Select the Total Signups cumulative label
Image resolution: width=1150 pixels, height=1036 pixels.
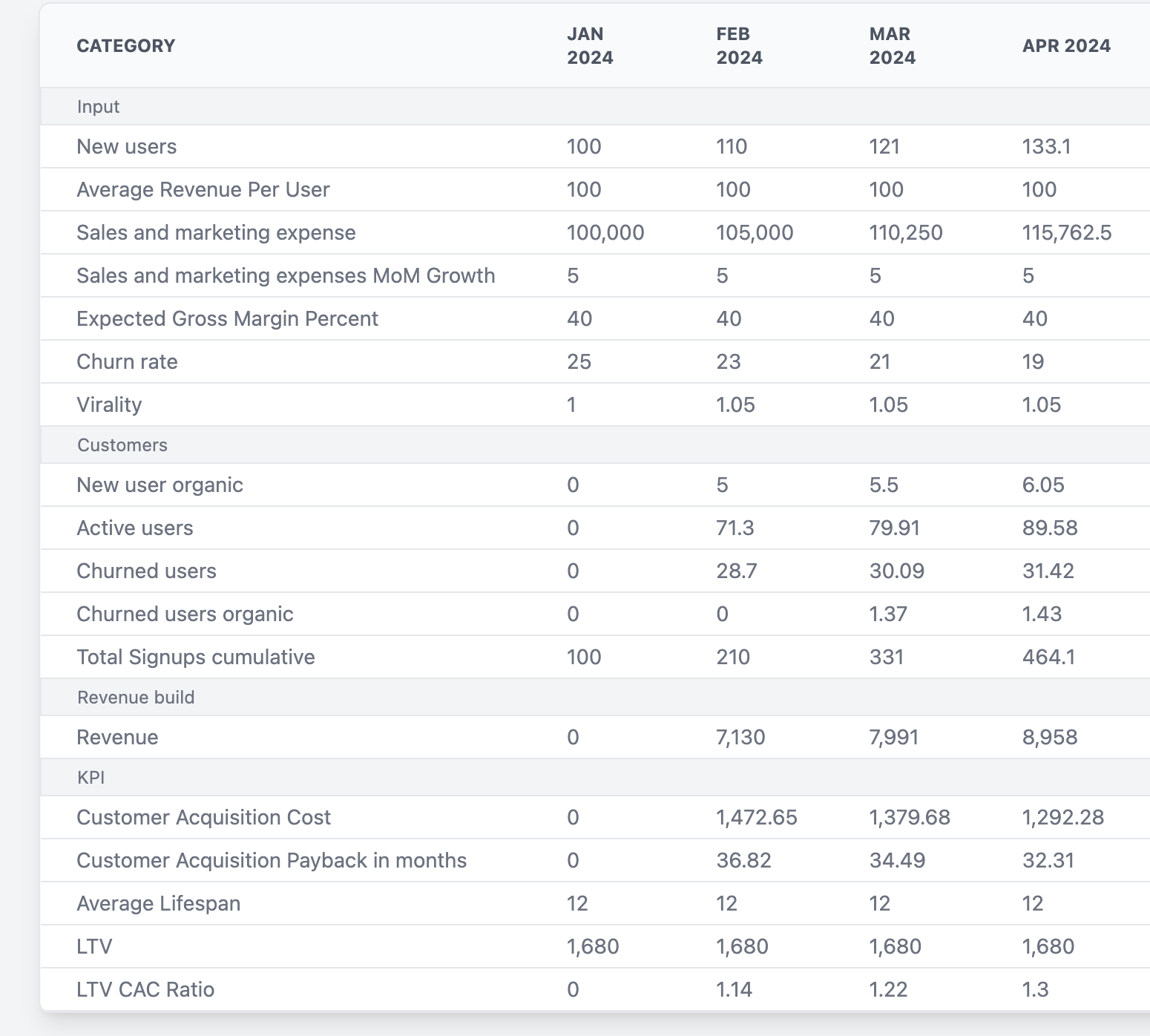(196, 657)
